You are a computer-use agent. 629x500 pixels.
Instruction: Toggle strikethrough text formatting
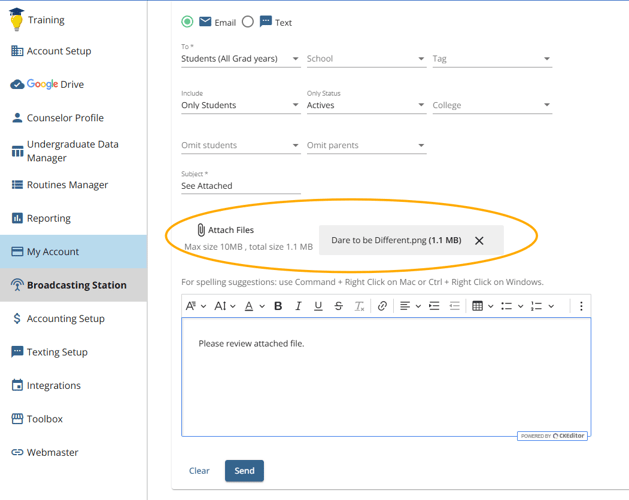(x=338, y=306)
